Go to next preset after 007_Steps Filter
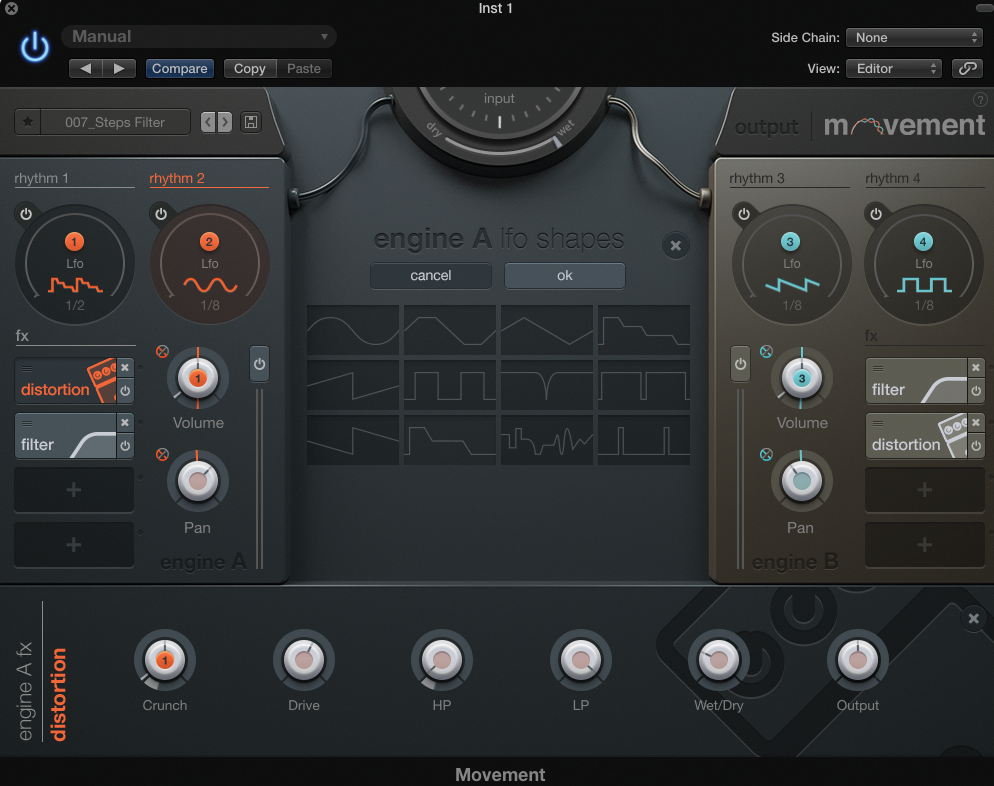 224,122
